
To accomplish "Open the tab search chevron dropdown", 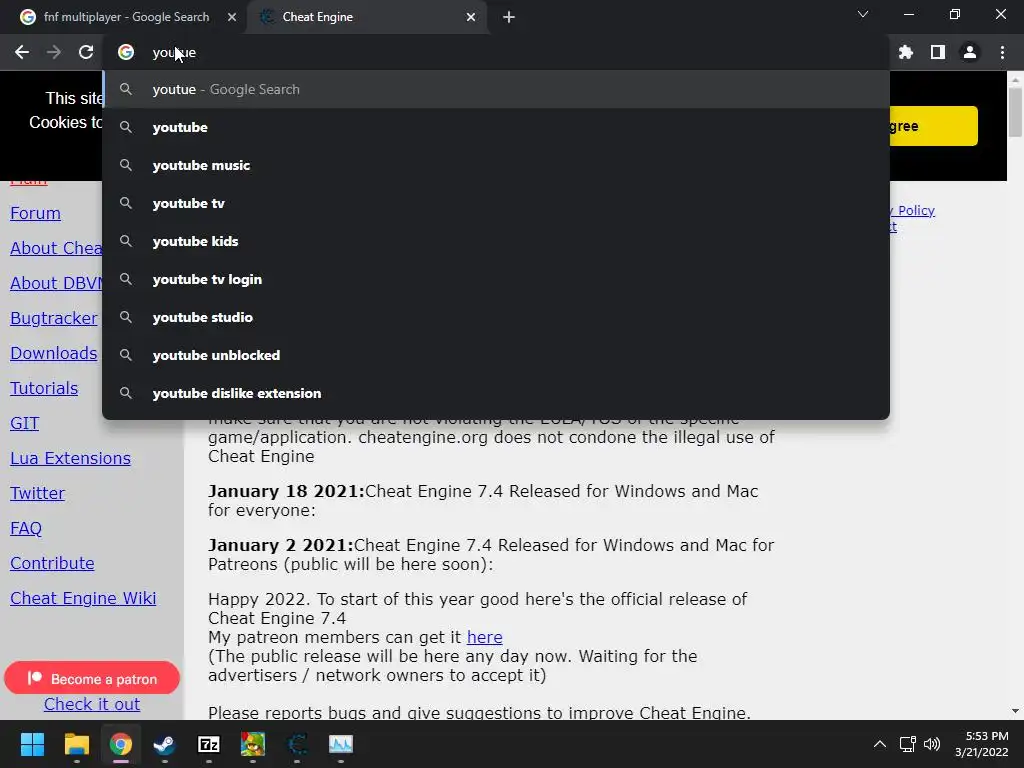I will pos(863,14).
